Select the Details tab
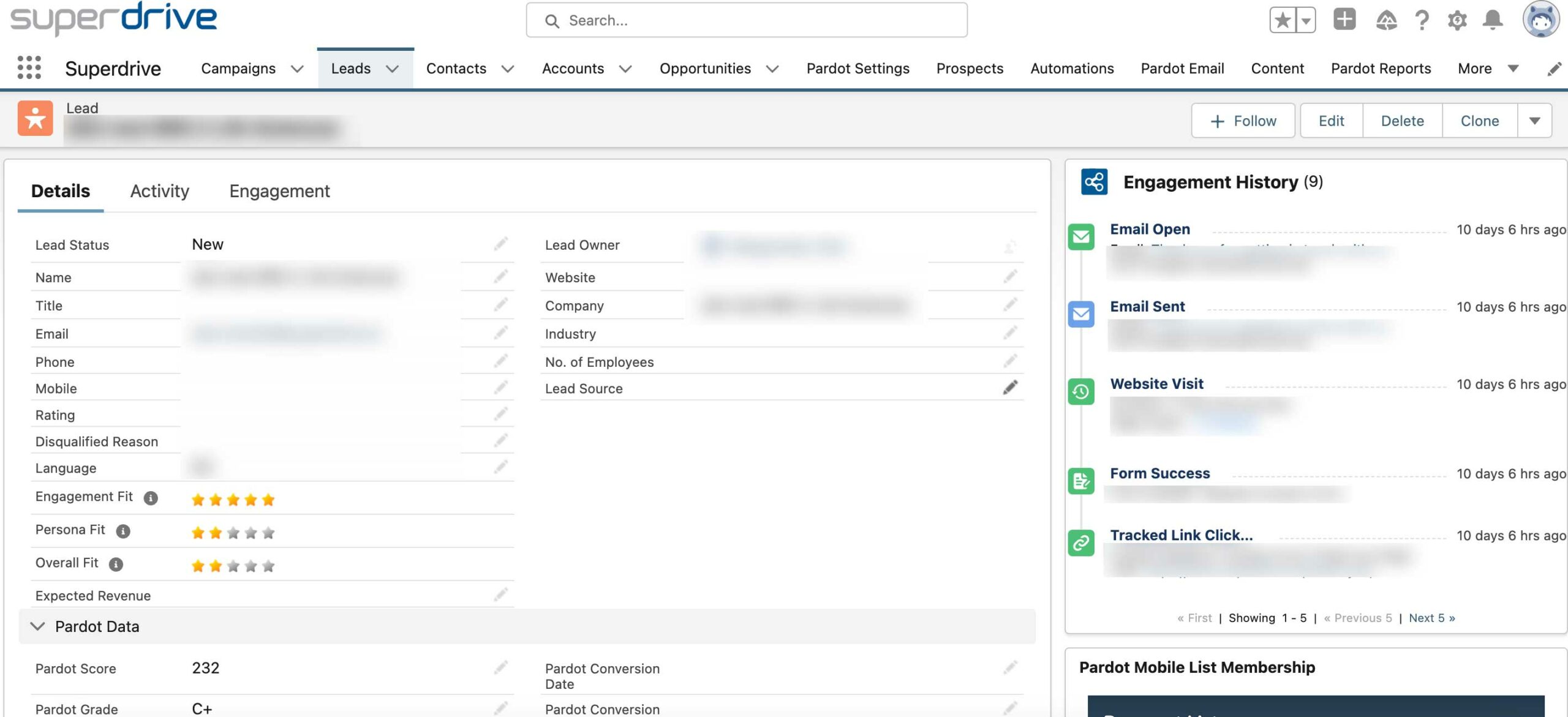The image size is (1568, 717). 60,191
